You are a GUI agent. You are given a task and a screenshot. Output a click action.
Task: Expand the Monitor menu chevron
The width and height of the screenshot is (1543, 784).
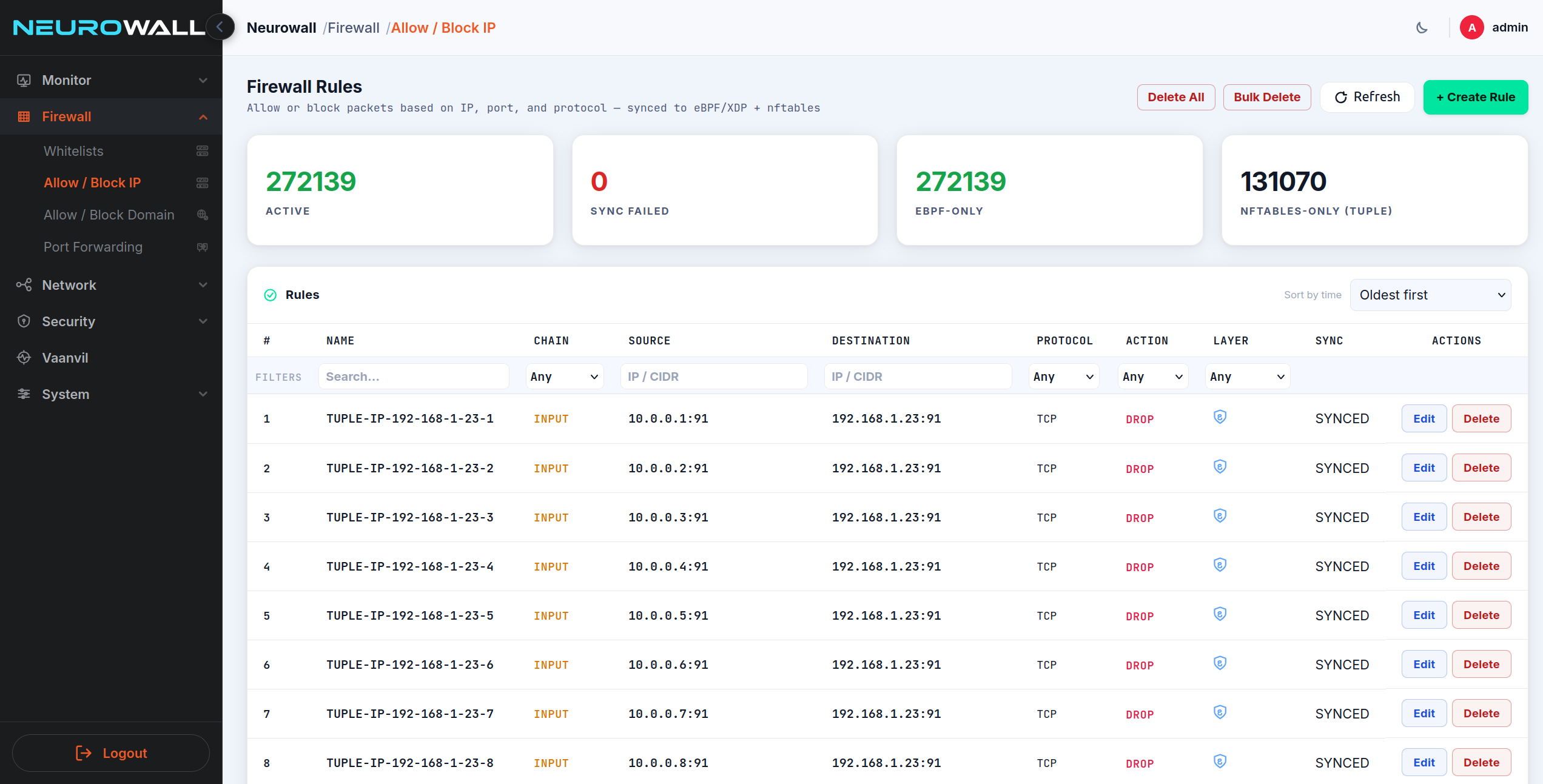click(203, 80)
